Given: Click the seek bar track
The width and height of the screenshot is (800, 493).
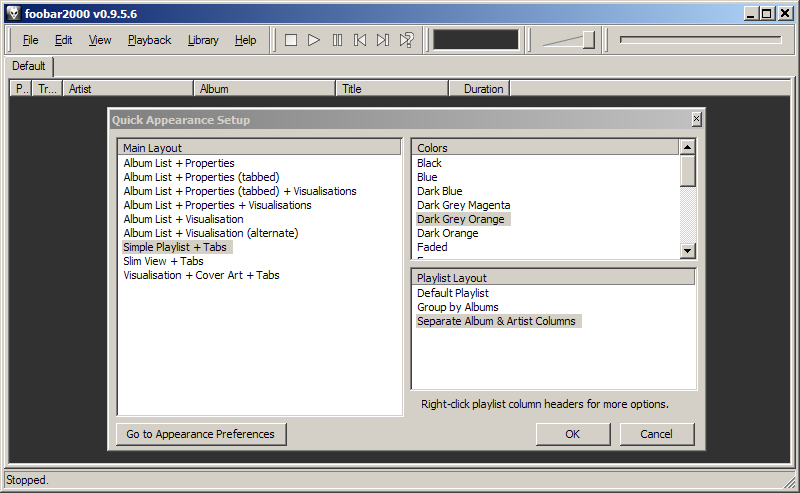Looking at the screenshot, I should [701, 39].
